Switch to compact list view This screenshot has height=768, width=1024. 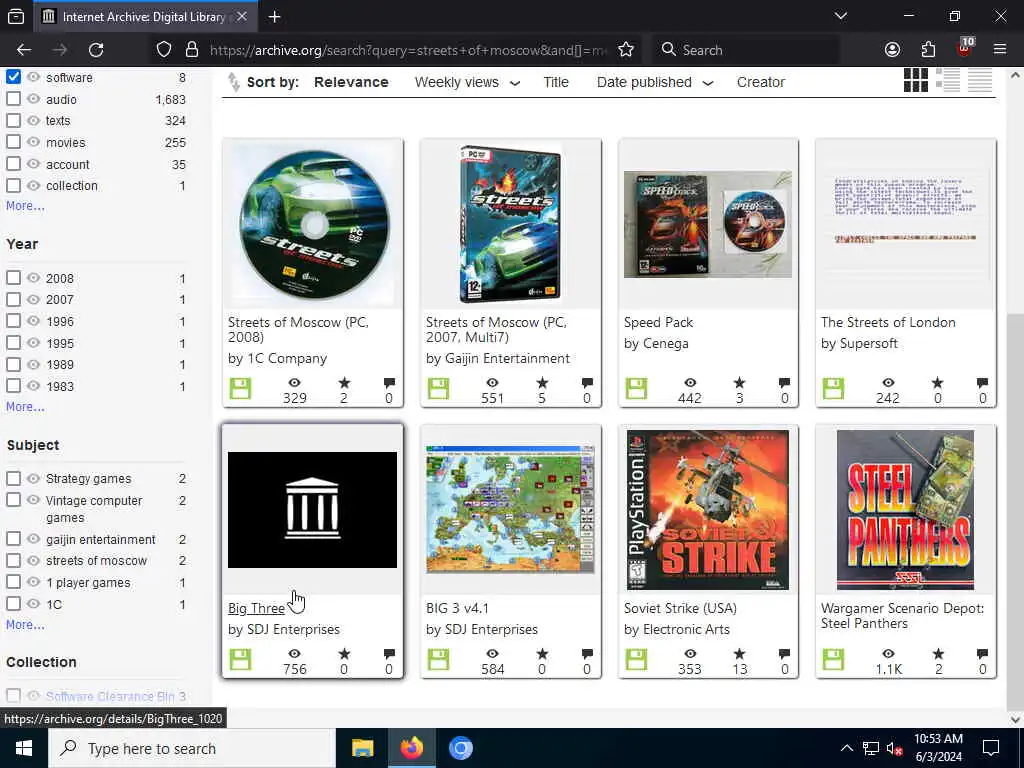[980, 80]
